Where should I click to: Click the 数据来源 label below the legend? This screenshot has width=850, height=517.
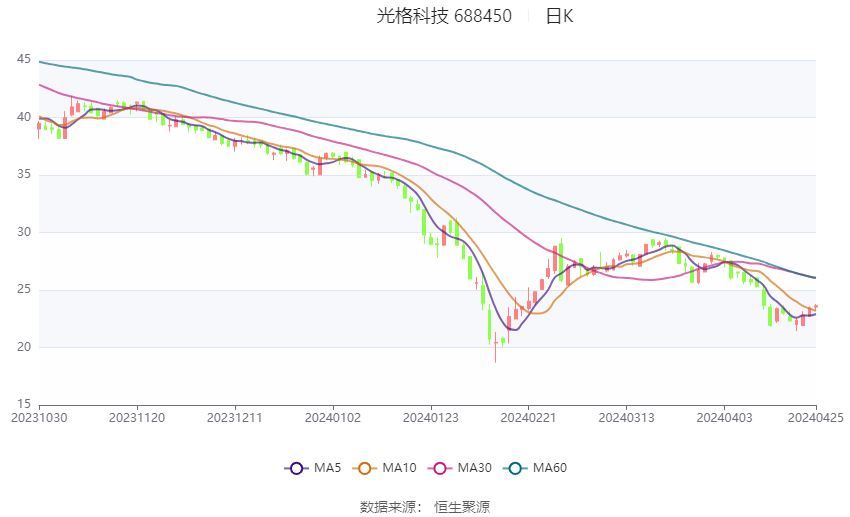tap(388, 507)
